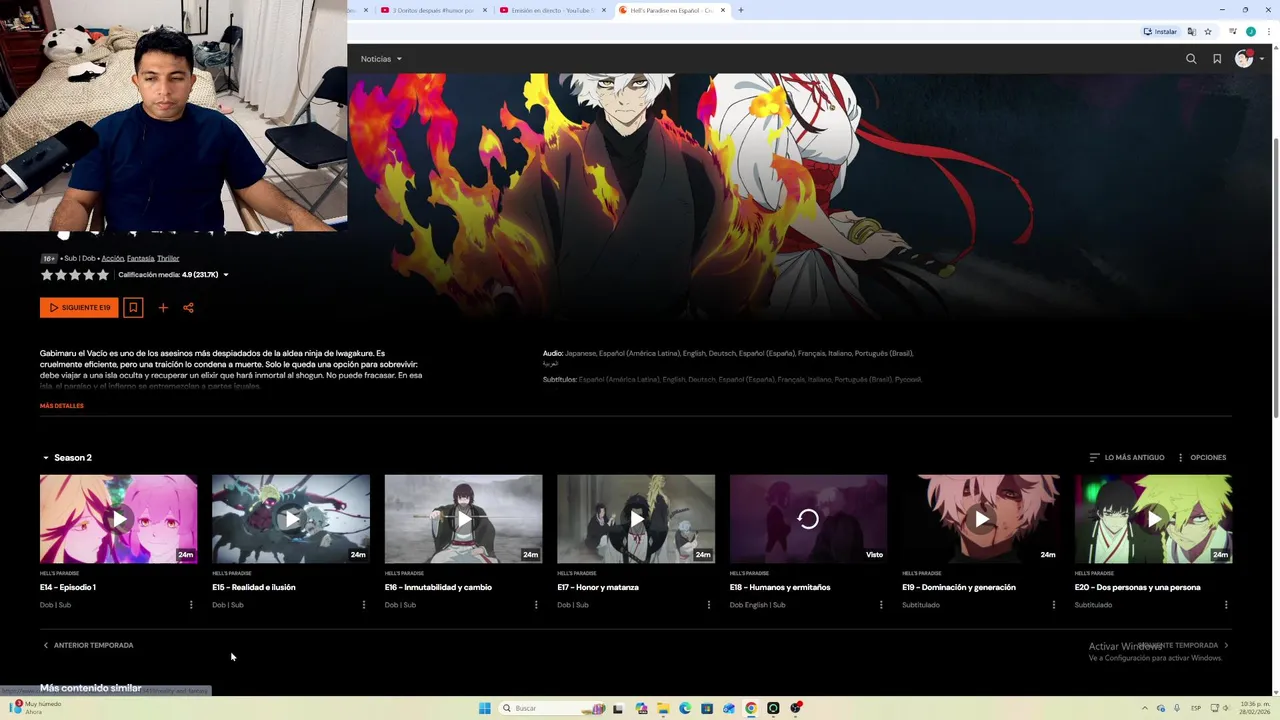Viewport: 1280px width, 720px height.
Task: Switch to the Emisión en directo YouTube tab
Action: point(553,10)
